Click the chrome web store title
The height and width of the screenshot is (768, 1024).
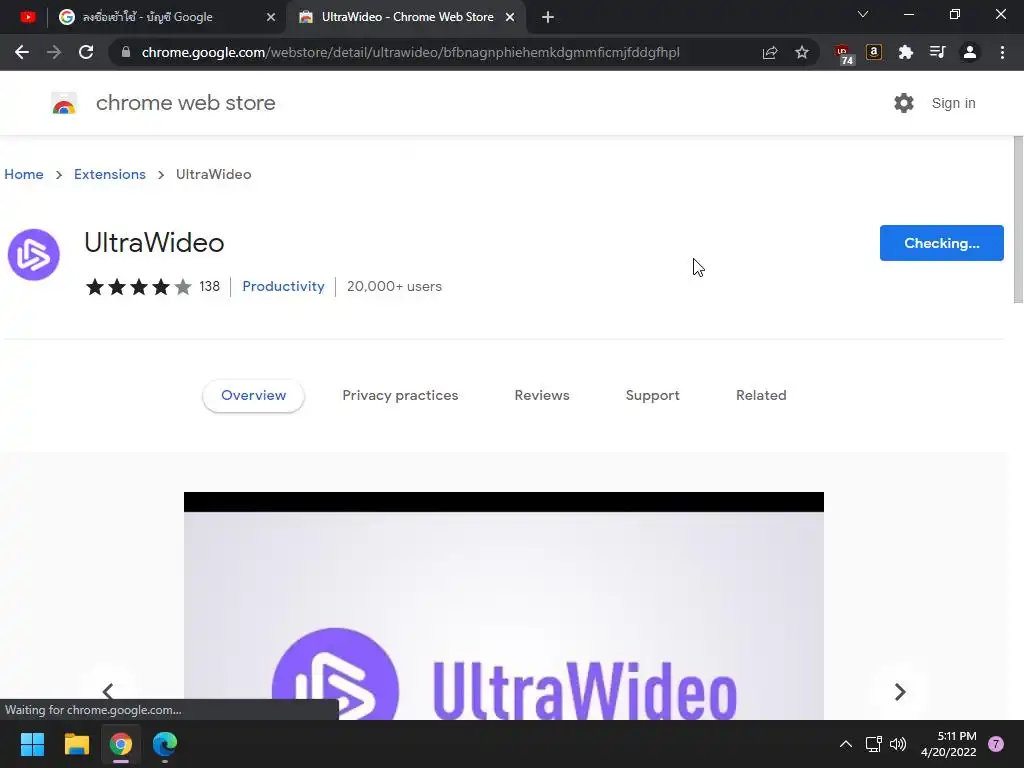tap(185, 103)
